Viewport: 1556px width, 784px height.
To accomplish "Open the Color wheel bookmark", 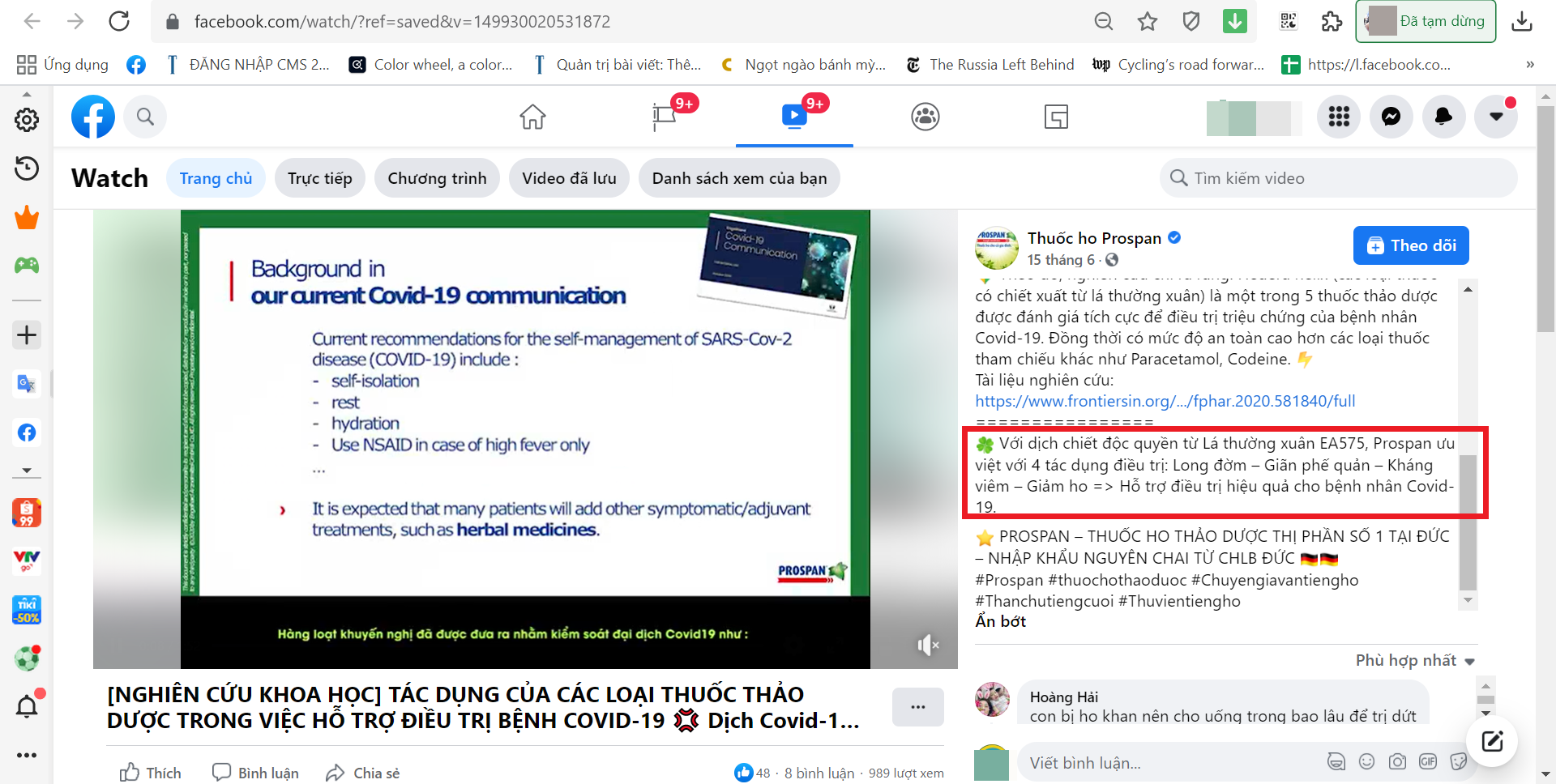I will pos(431,65).
